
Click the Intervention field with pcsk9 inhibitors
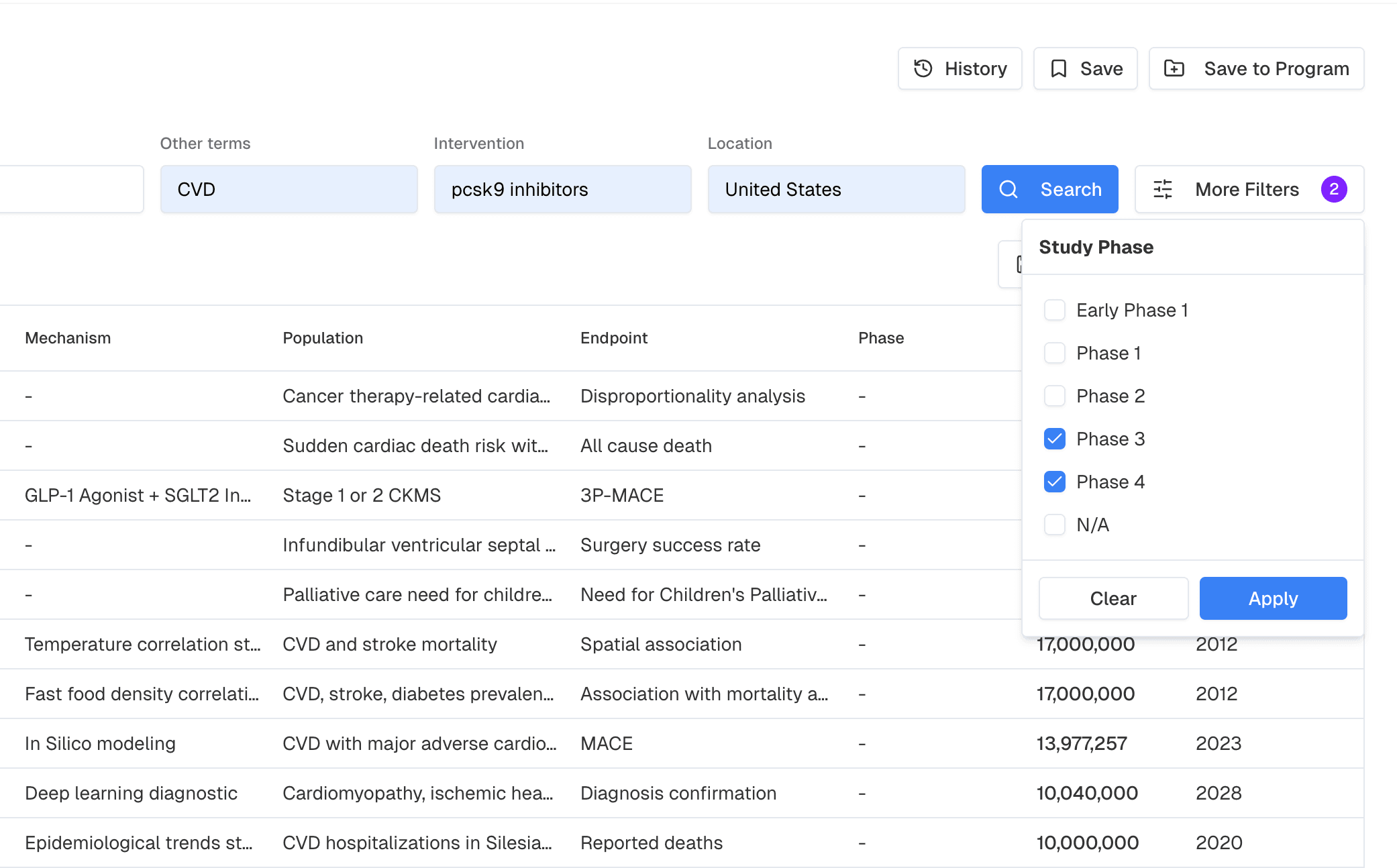click(x=562, y=189)
